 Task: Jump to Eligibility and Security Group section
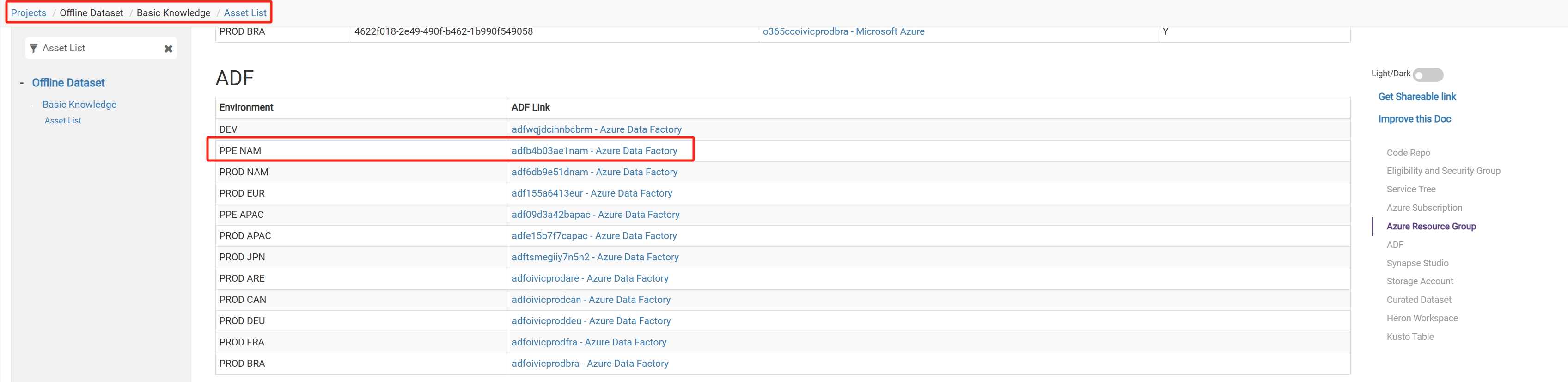coord(1443,171)
